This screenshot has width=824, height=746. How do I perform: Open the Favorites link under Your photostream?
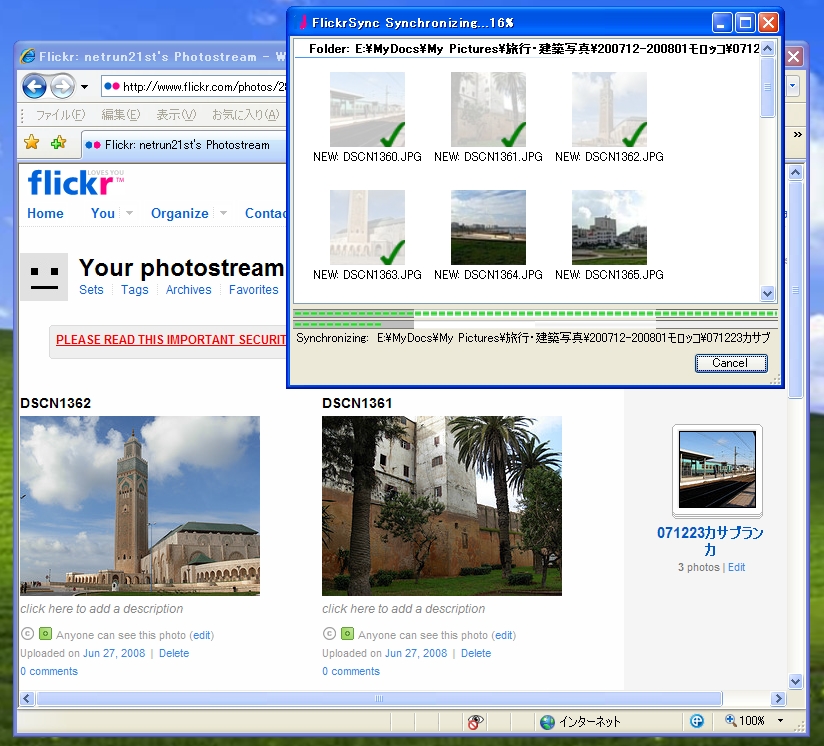pos(254,289)
